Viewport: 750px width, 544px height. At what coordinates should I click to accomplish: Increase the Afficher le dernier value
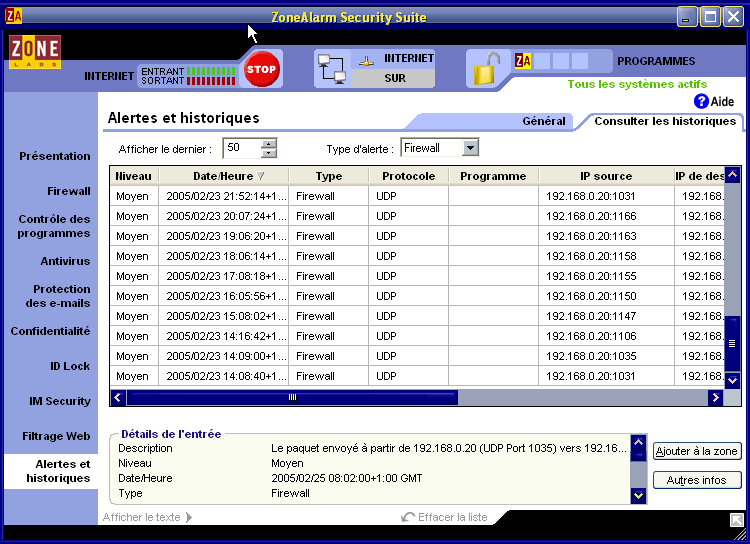269,144
